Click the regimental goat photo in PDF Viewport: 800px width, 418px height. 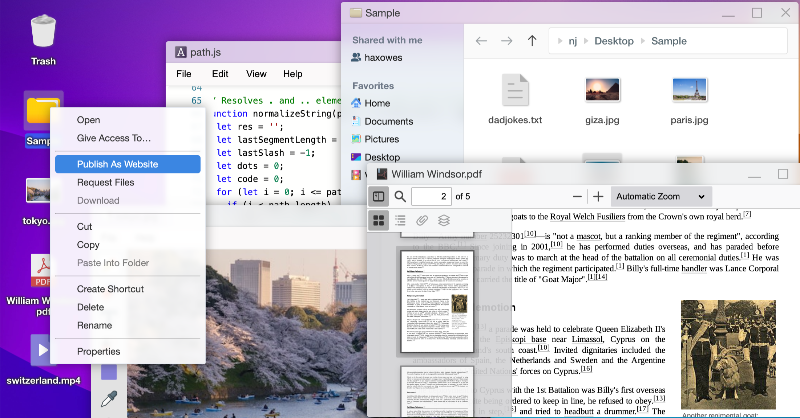pyautogui.click(x=728, y=355)
